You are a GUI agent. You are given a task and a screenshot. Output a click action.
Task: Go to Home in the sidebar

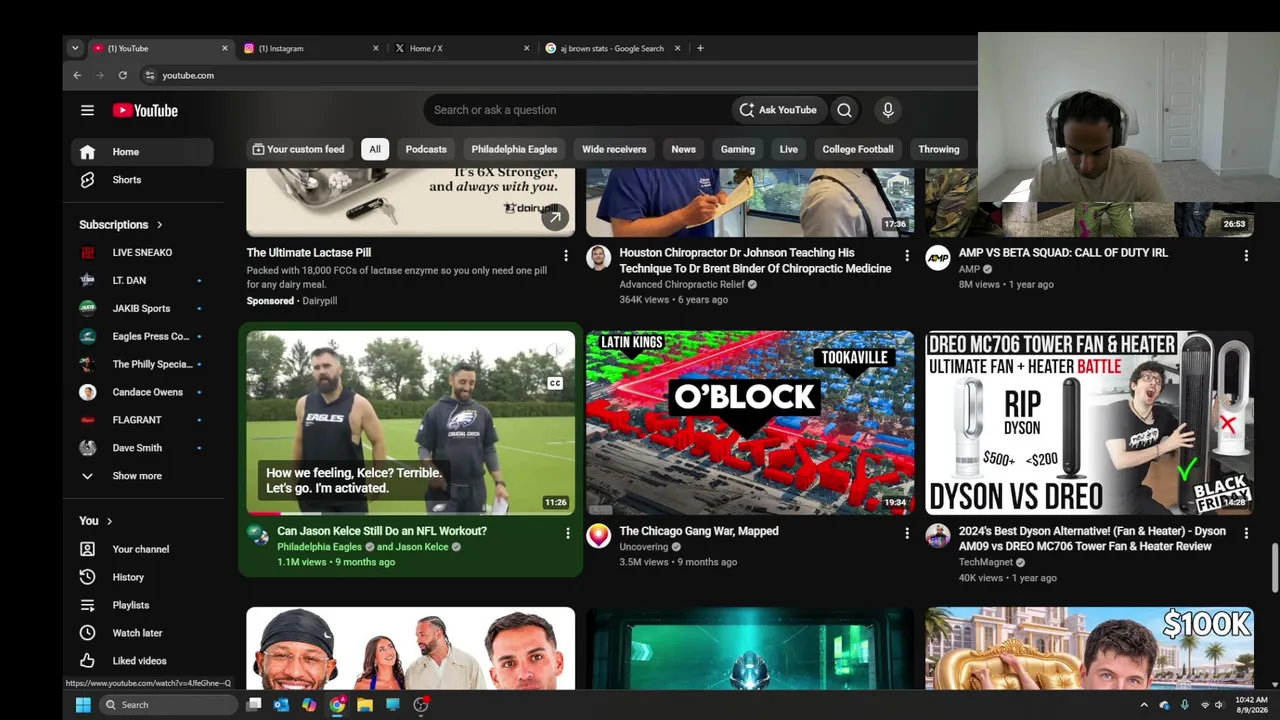142,152
